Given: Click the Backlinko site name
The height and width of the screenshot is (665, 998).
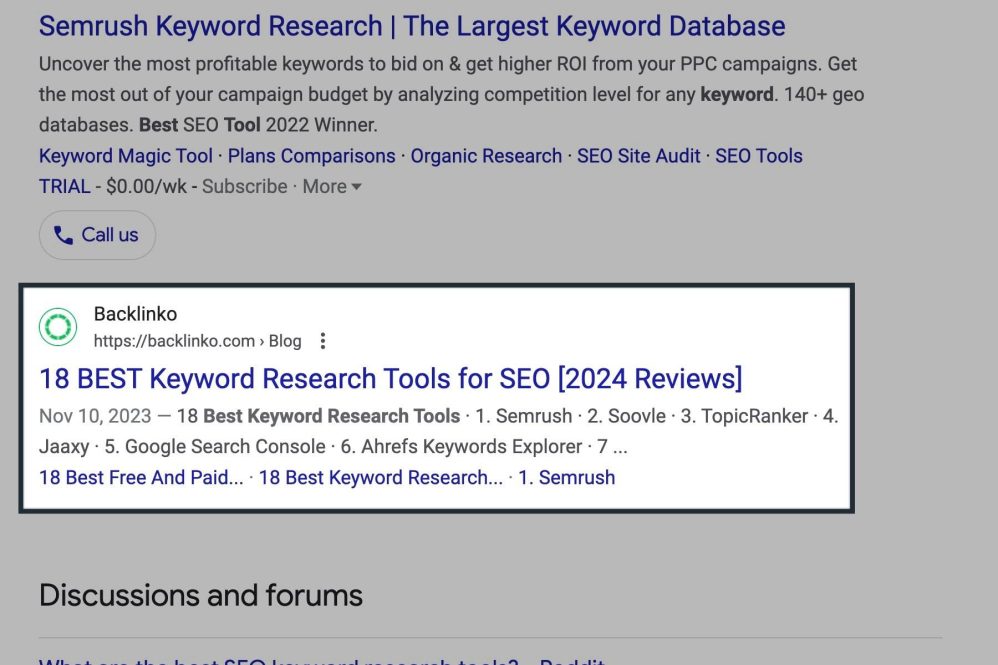Looking at the screenshot, I should click(x=135, y=314).
